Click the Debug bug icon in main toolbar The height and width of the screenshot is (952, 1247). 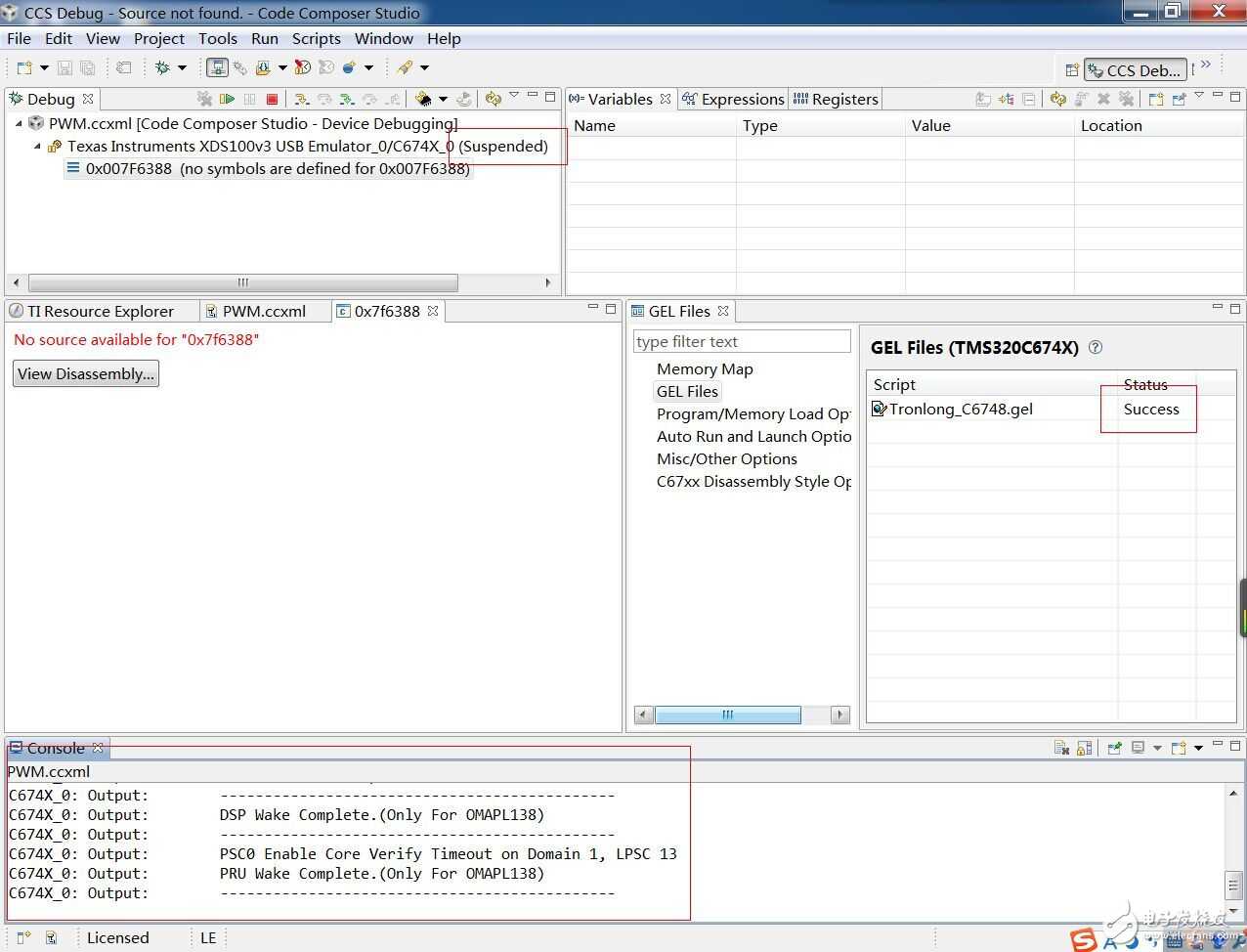coord(162,67)
